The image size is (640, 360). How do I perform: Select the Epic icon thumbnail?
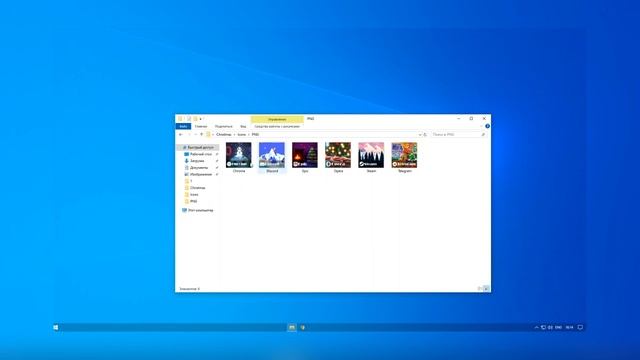click(x=305, y=155)
